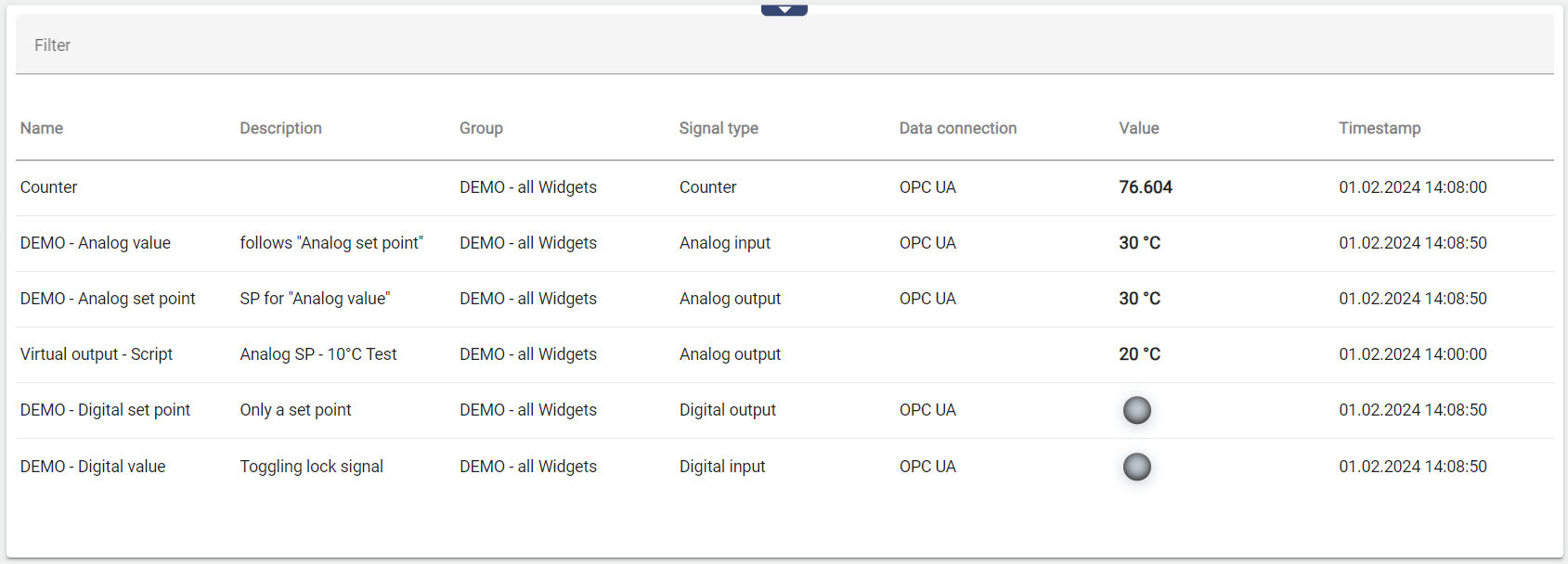Select the Counter signal row name
This screenshot has height=564, width=1568.
click(x=49, y=187)
